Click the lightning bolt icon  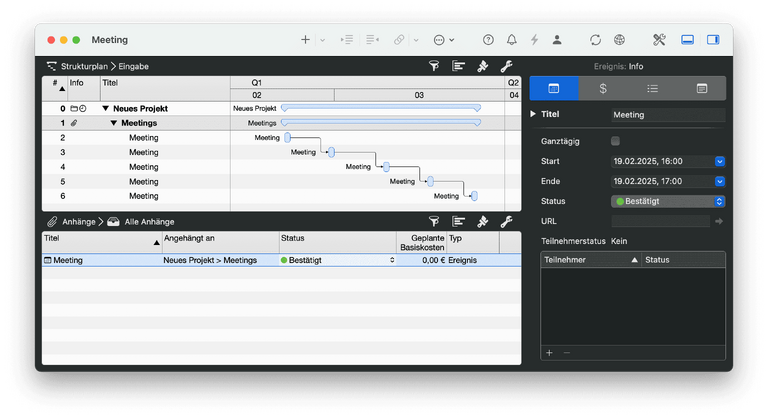(x=534, y=40)
